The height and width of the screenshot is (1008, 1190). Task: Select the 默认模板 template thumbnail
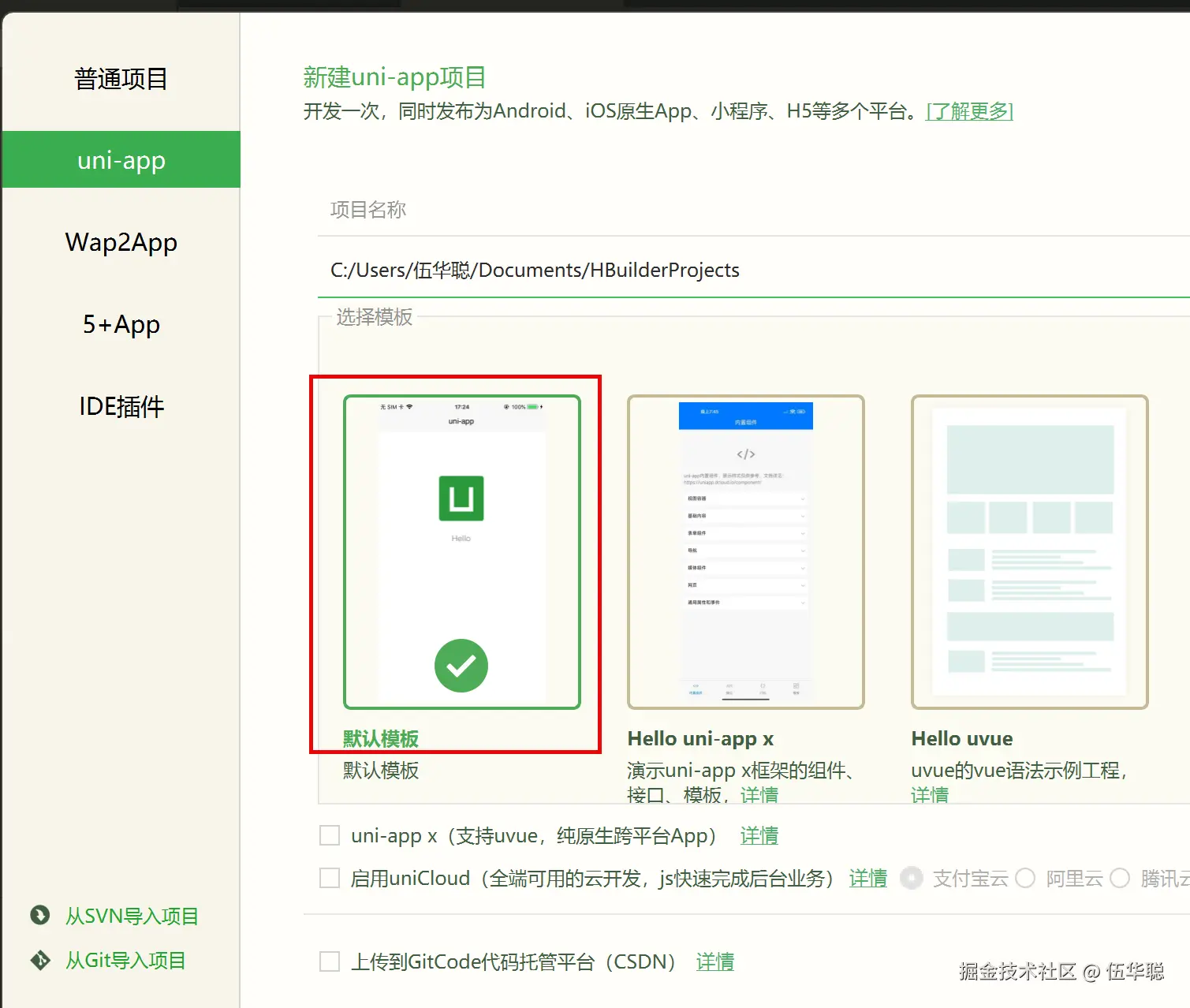pos(462,552)
